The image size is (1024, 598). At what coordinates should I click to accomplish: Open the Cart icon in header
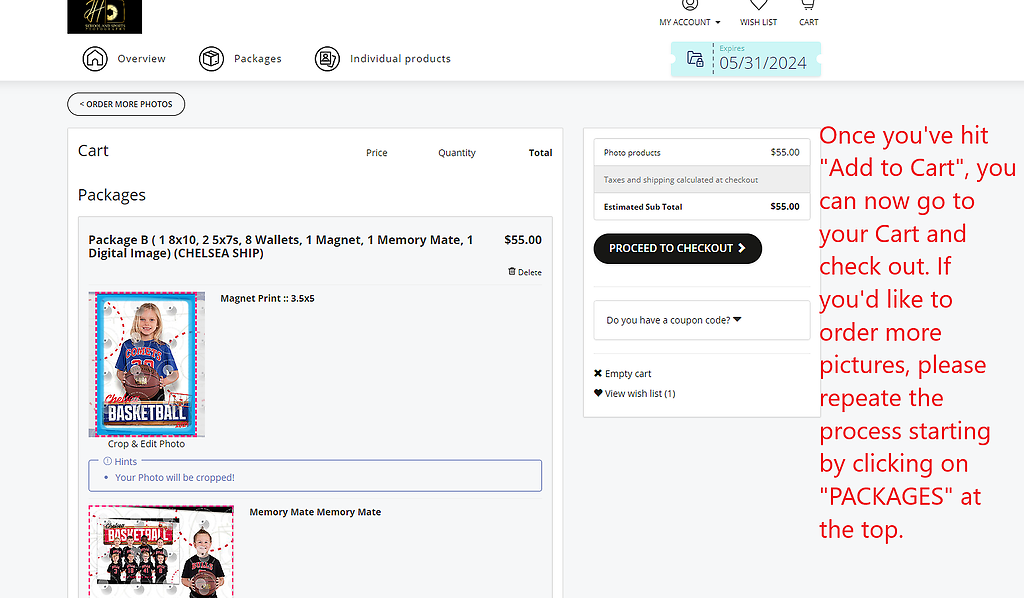click(x=808, y=6)
